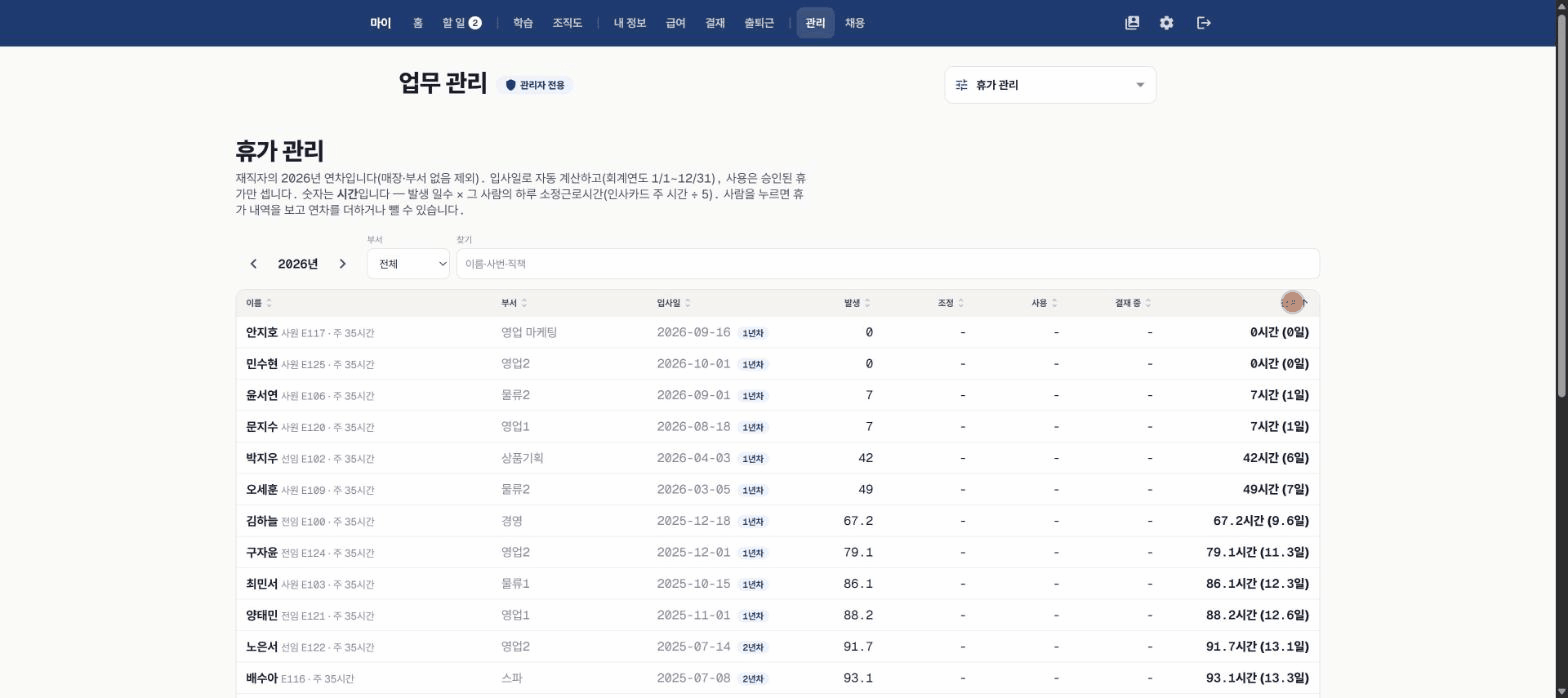The image size is (1568, 698).
Task: Sort the table by the 사용 column
Action: click(1044, 303)
